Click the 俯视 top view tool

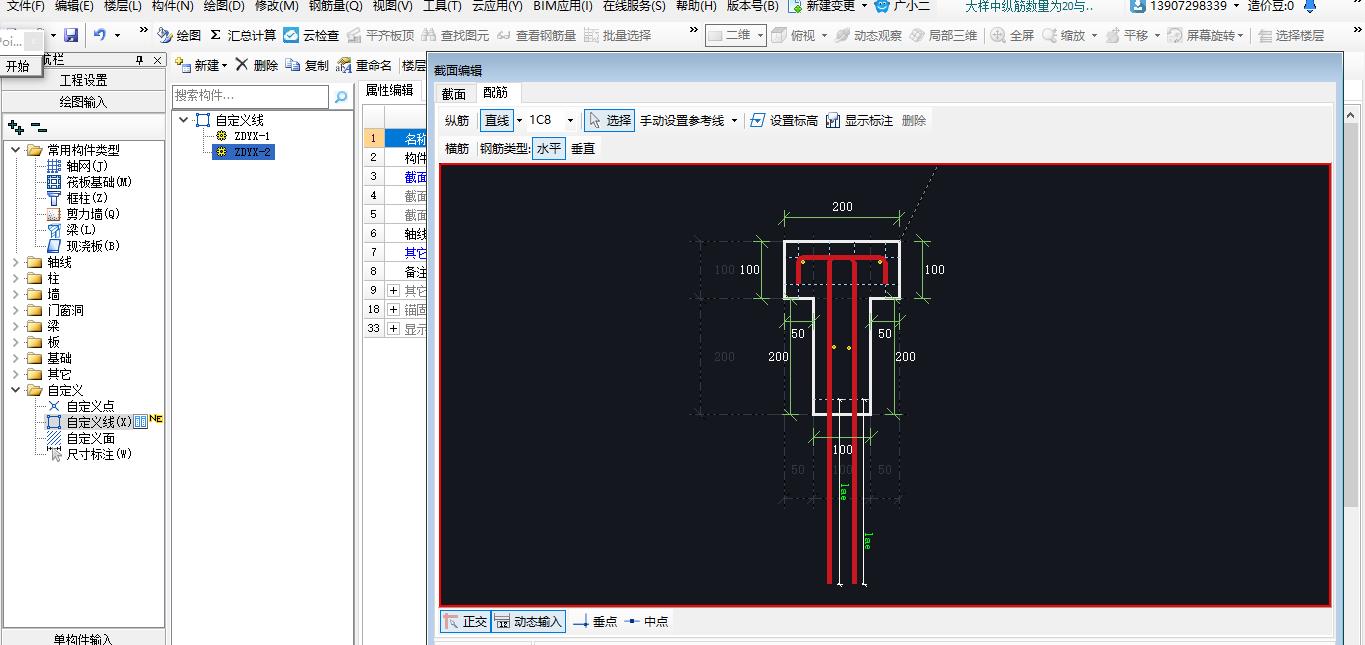(794, 35)
